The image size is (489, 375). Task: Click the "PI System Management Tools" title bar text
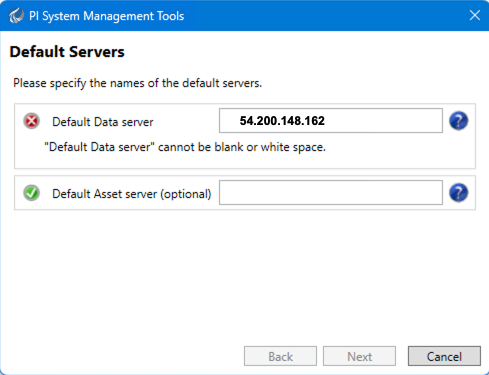pos(107,16)
